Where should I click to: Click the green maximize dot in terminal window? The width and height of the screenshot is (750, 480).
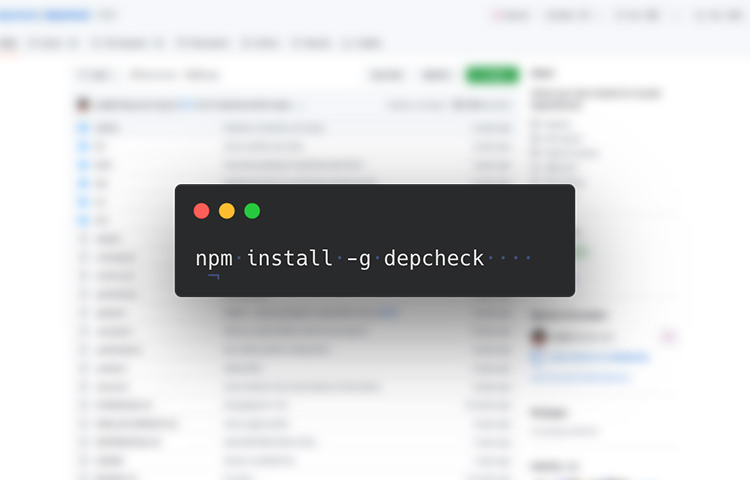coord(252,211)
